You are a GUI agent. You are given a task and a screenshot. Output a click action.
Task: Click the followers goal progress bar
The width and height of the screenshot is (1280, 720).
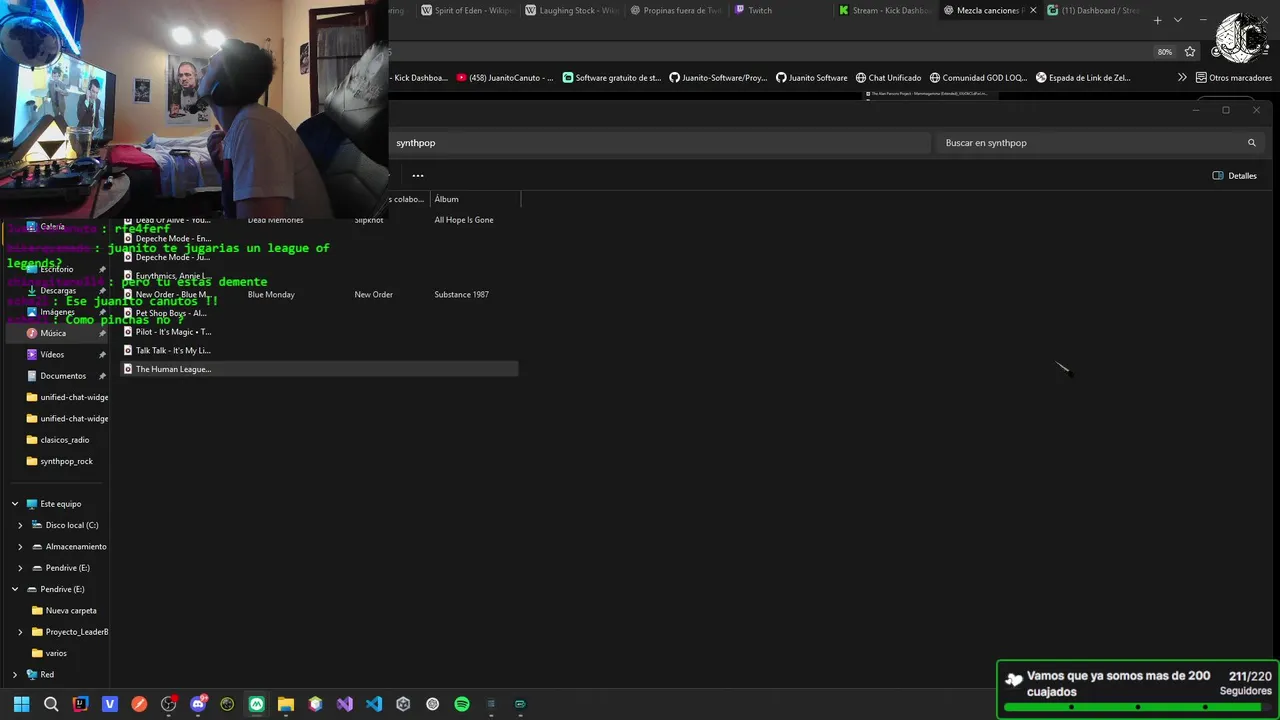(x=1138, y=707)
